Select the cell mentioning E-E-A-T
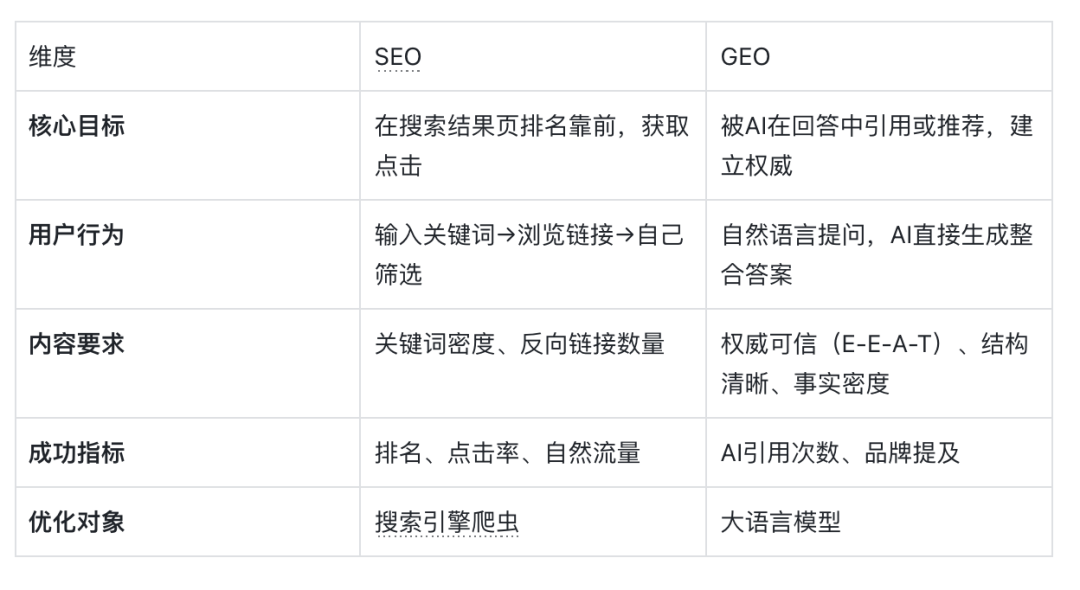1080x590 pixels. point(879,363)
